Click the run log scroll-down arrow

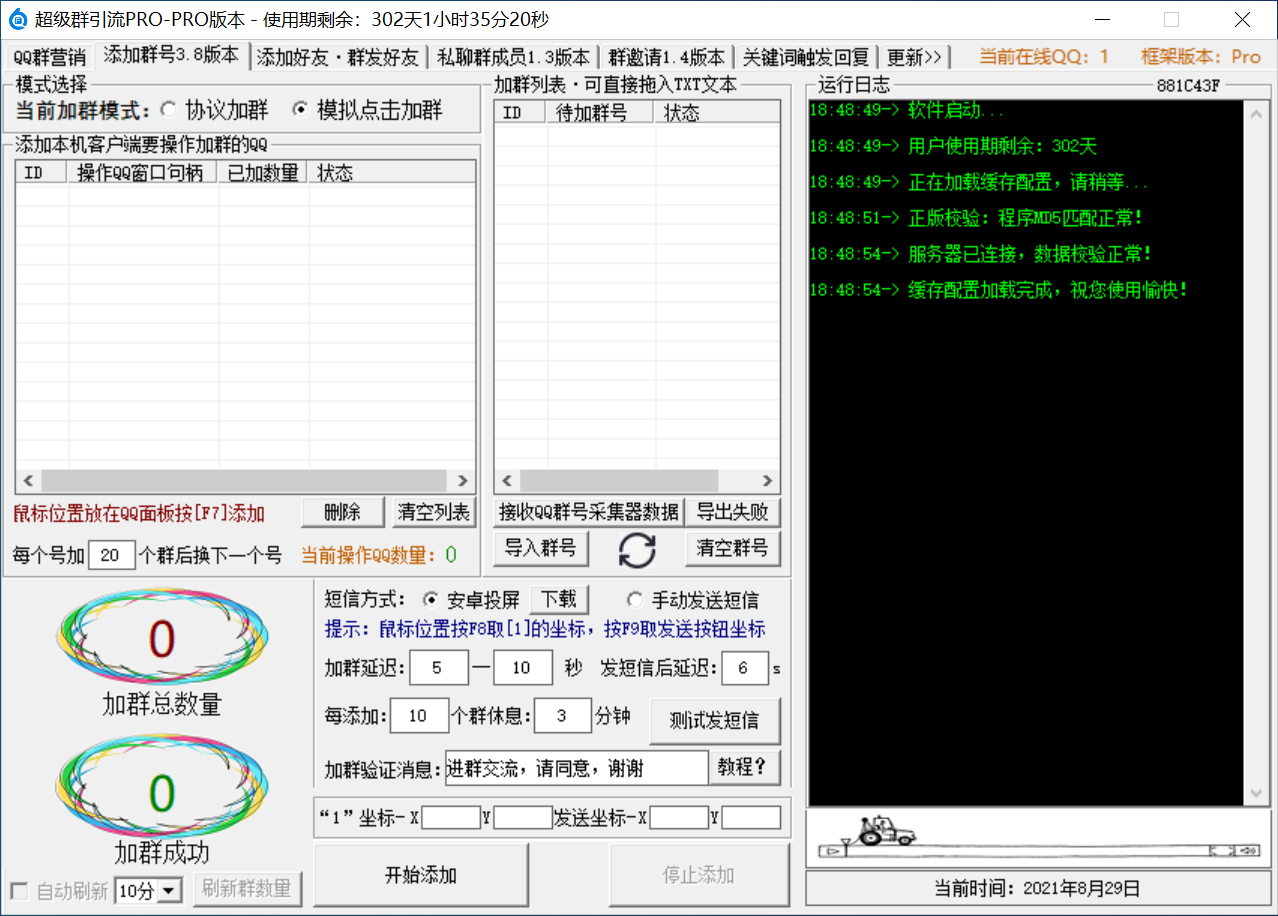[1257, 794]
